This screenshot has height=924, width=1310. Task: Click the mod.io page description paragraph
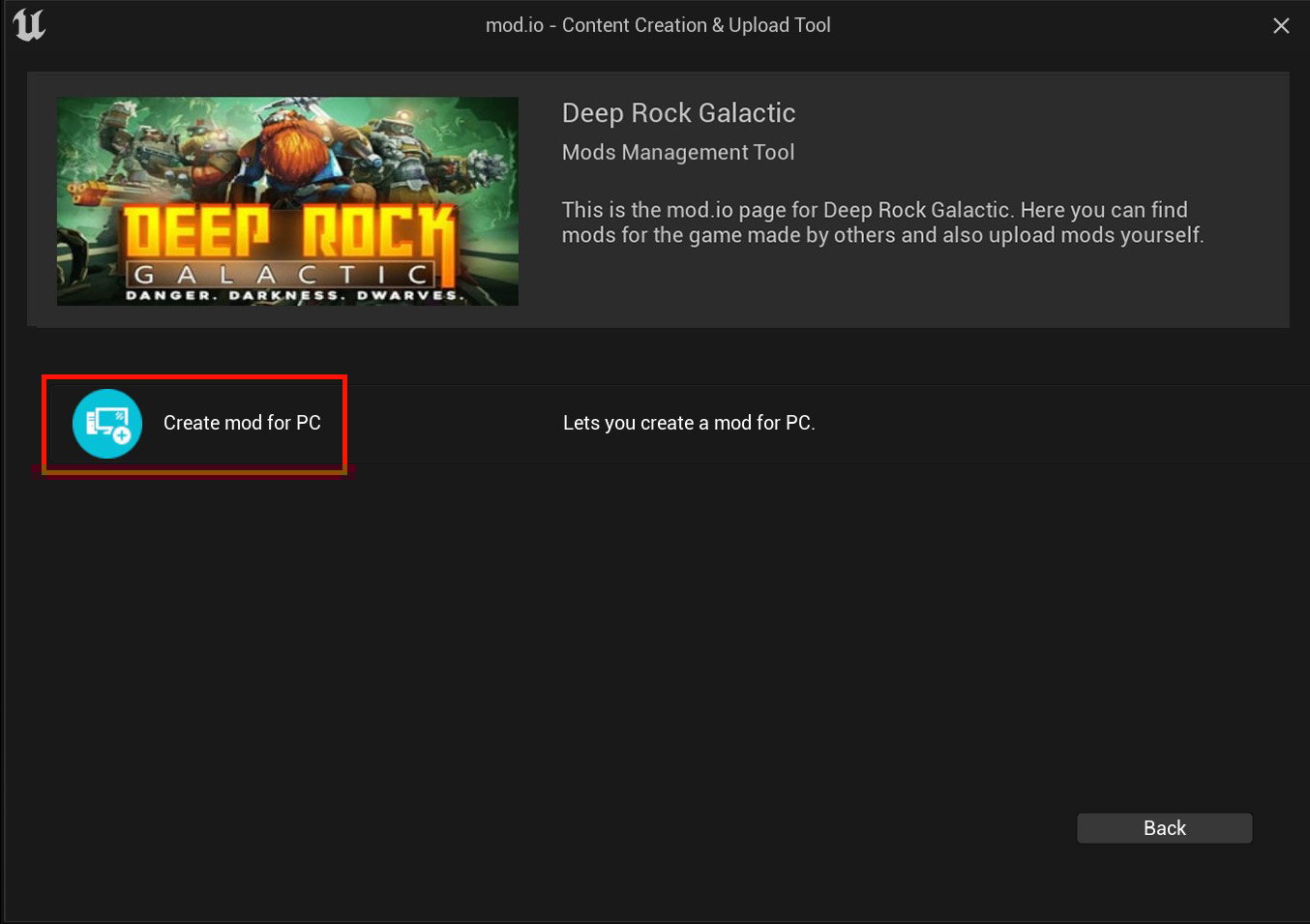[882, 223]
